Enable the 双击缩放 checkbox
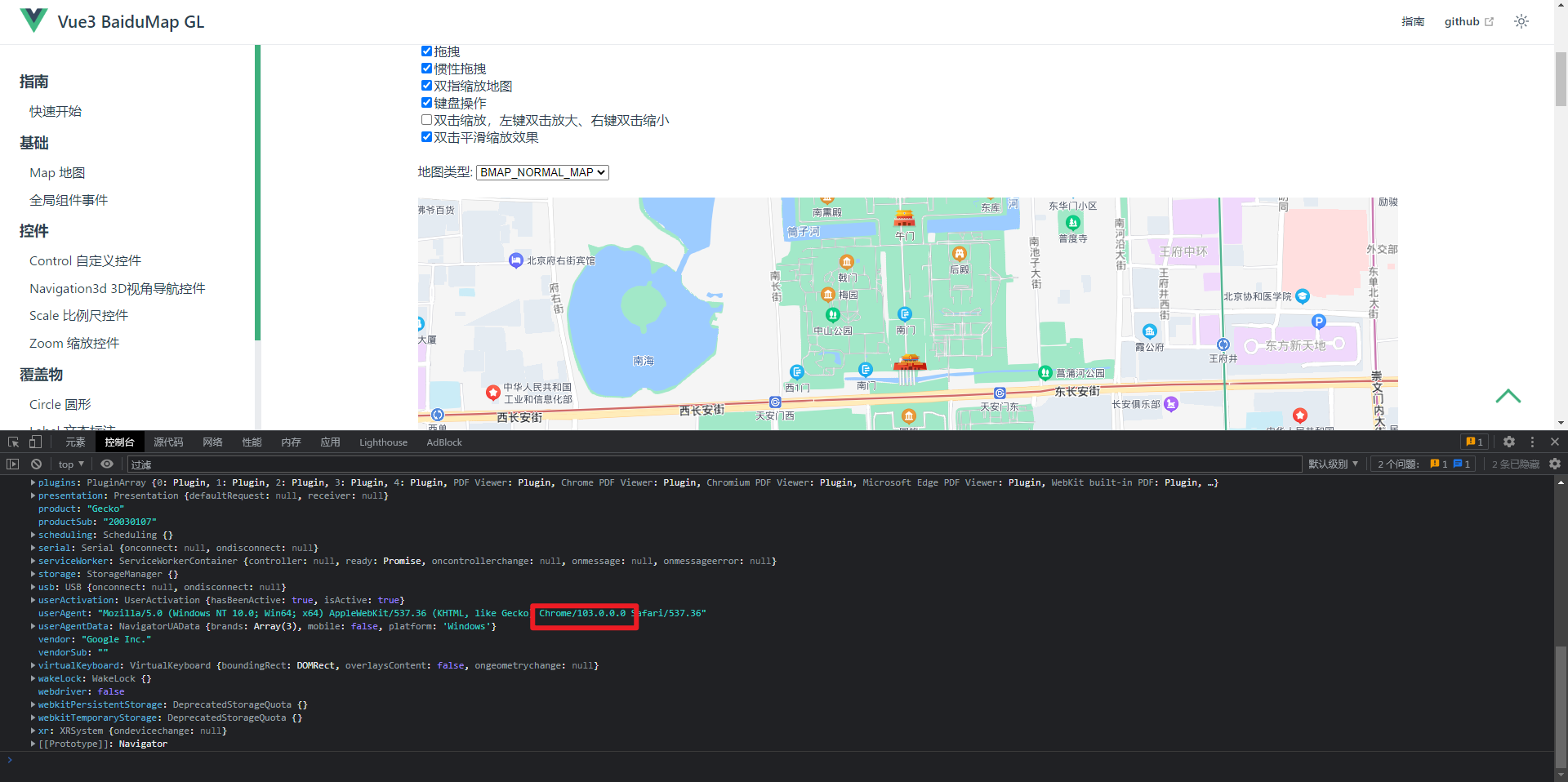Viewport: 1568px width, 782px height. 426,119
